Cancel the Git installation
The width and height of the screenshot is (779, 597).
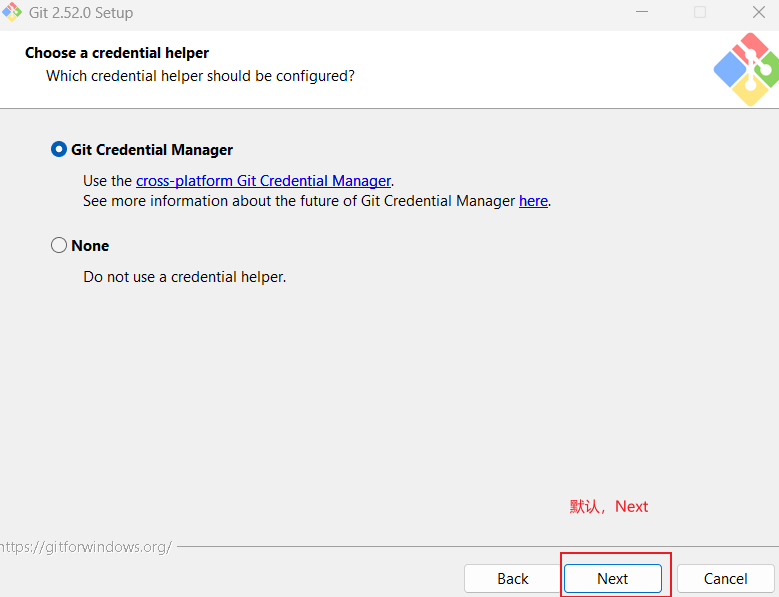(725, 579)
